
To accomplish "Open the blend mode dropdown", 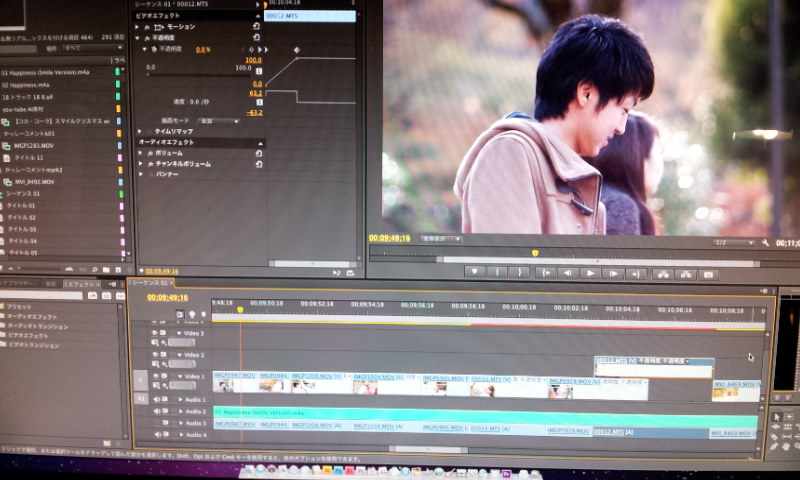I will point(218,121).
